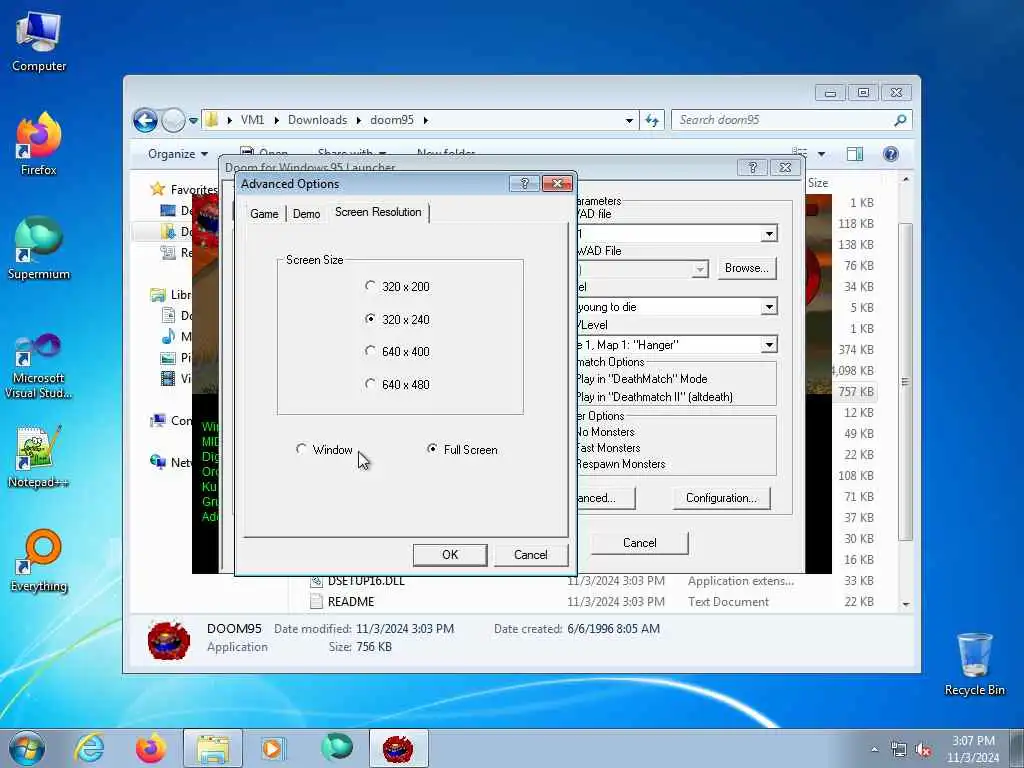Open Explorer help icon
The image size is (1024, 768).
pyautogui.click(x=890, y=154)
